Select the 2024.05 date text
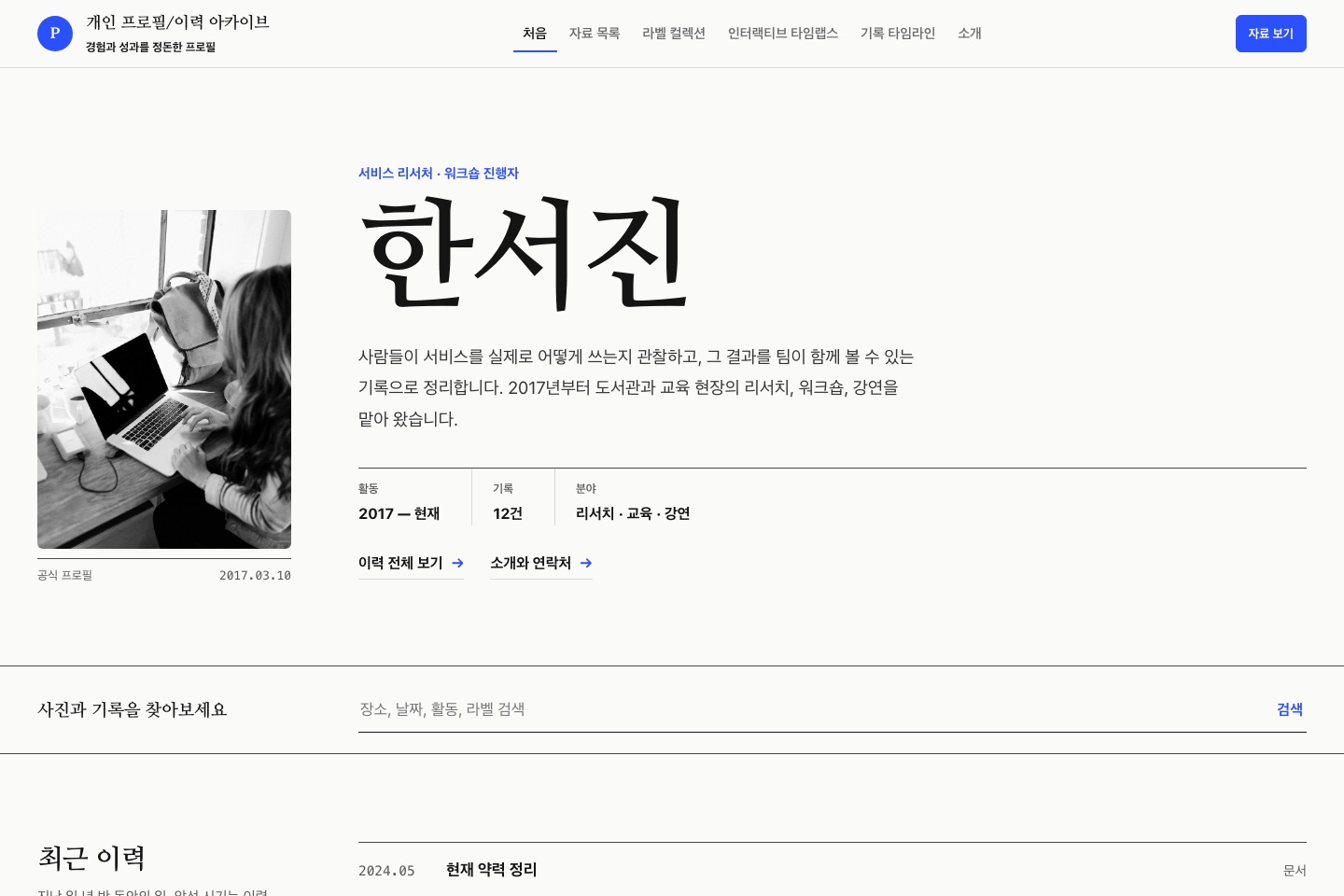The width and height of the screenshot is (1344, 896). (x=386, y=871)
